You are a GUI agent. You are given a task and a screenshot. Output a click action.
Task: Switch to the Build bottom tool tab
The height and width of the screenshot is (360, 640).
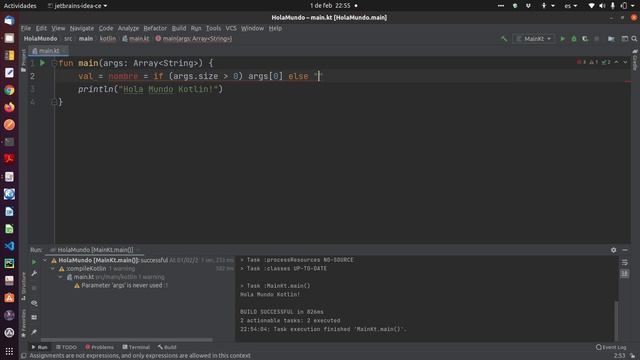coord(167,347)
